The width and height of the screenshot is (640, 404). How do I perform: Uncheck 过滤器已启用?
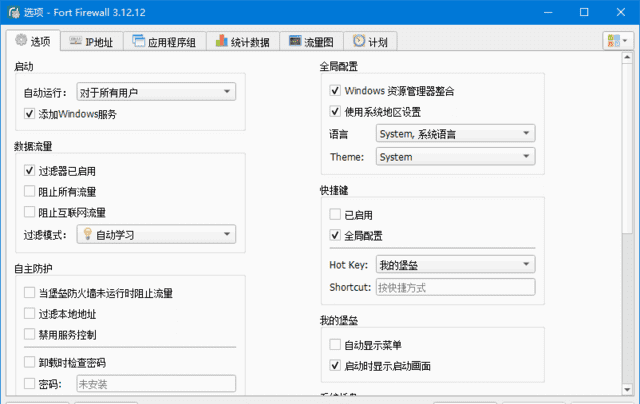[x=29, y=171]
